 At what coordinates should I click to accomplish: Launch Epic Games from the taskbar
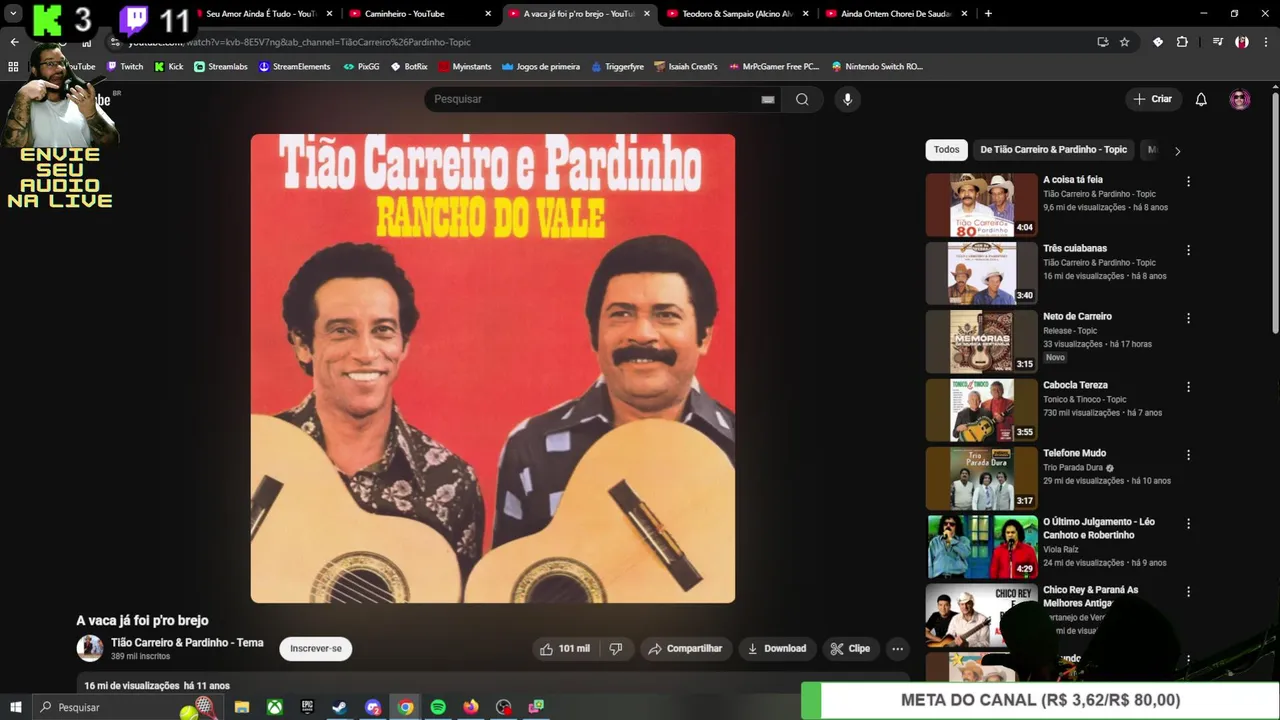pyautogui.click(x=307, y=707)
